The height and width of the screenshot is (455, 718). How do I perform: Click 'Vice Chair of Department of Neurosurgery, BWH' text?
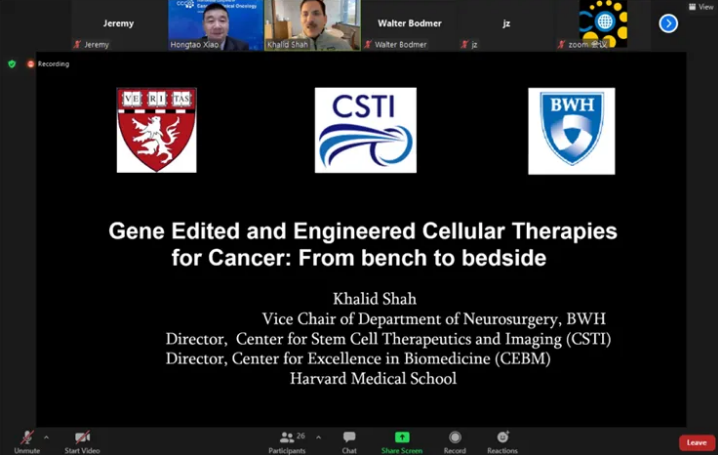pyautogui.click(x=434, y=319)
